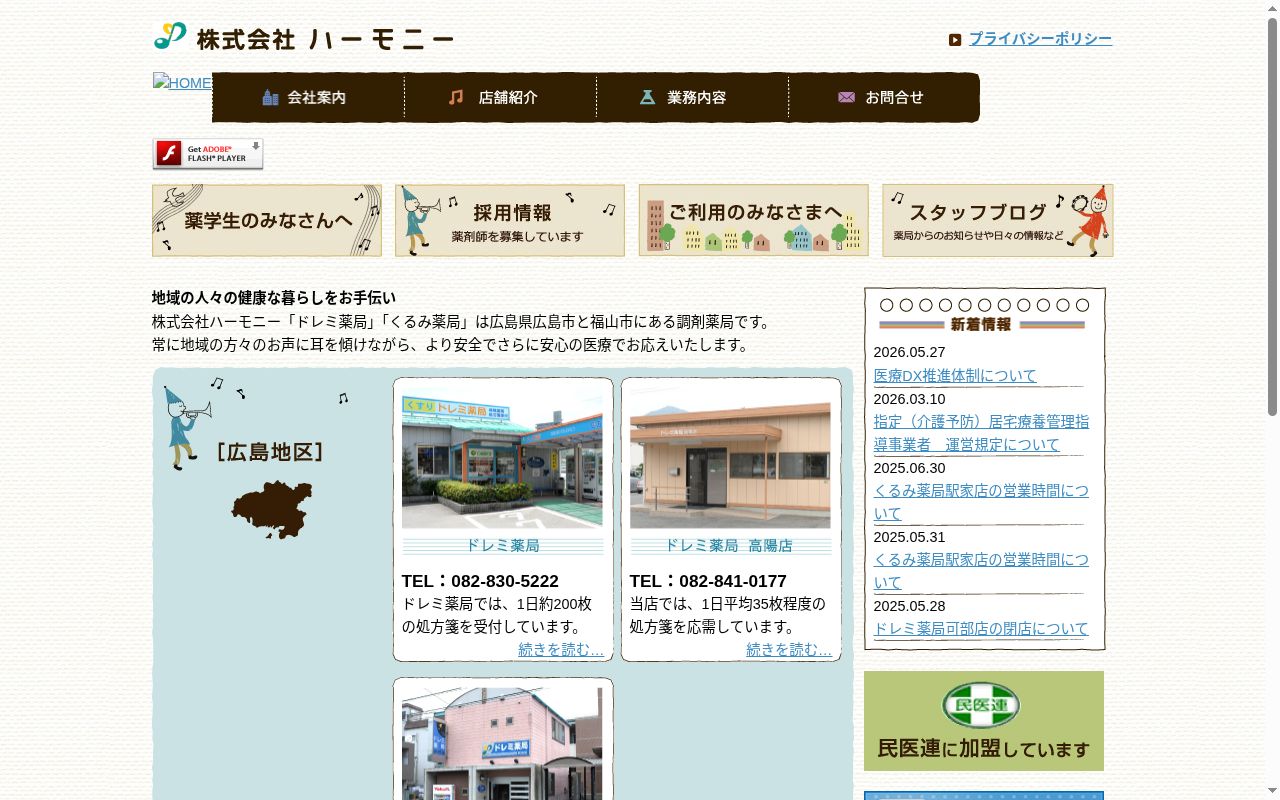Open the プライバシーポリシー link
The image size is (1280, 800).
point(1040,39)
